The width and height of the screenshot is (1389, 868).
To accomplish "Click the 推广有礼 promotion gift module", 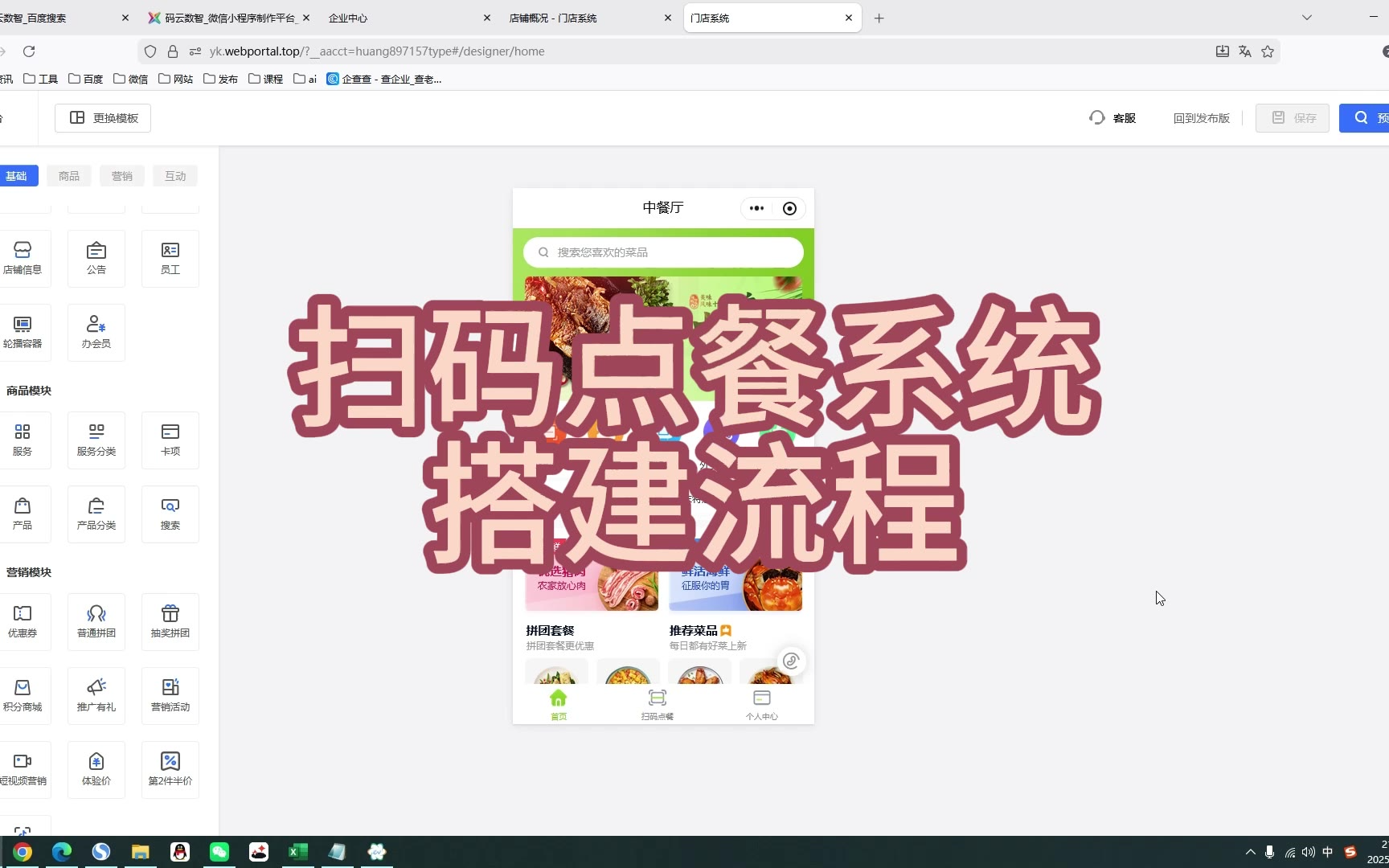I will [96, 695].
